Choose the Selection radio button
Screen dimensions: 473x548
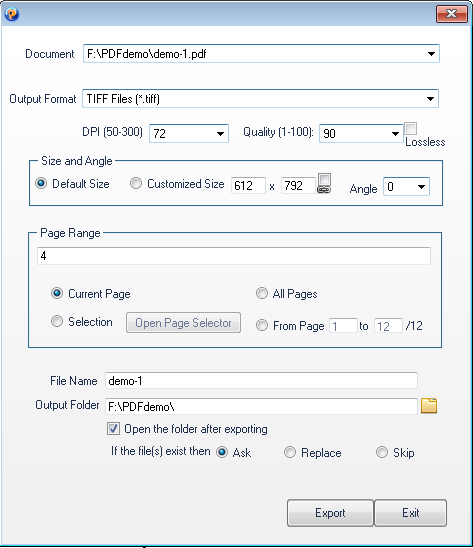point(57,321)
